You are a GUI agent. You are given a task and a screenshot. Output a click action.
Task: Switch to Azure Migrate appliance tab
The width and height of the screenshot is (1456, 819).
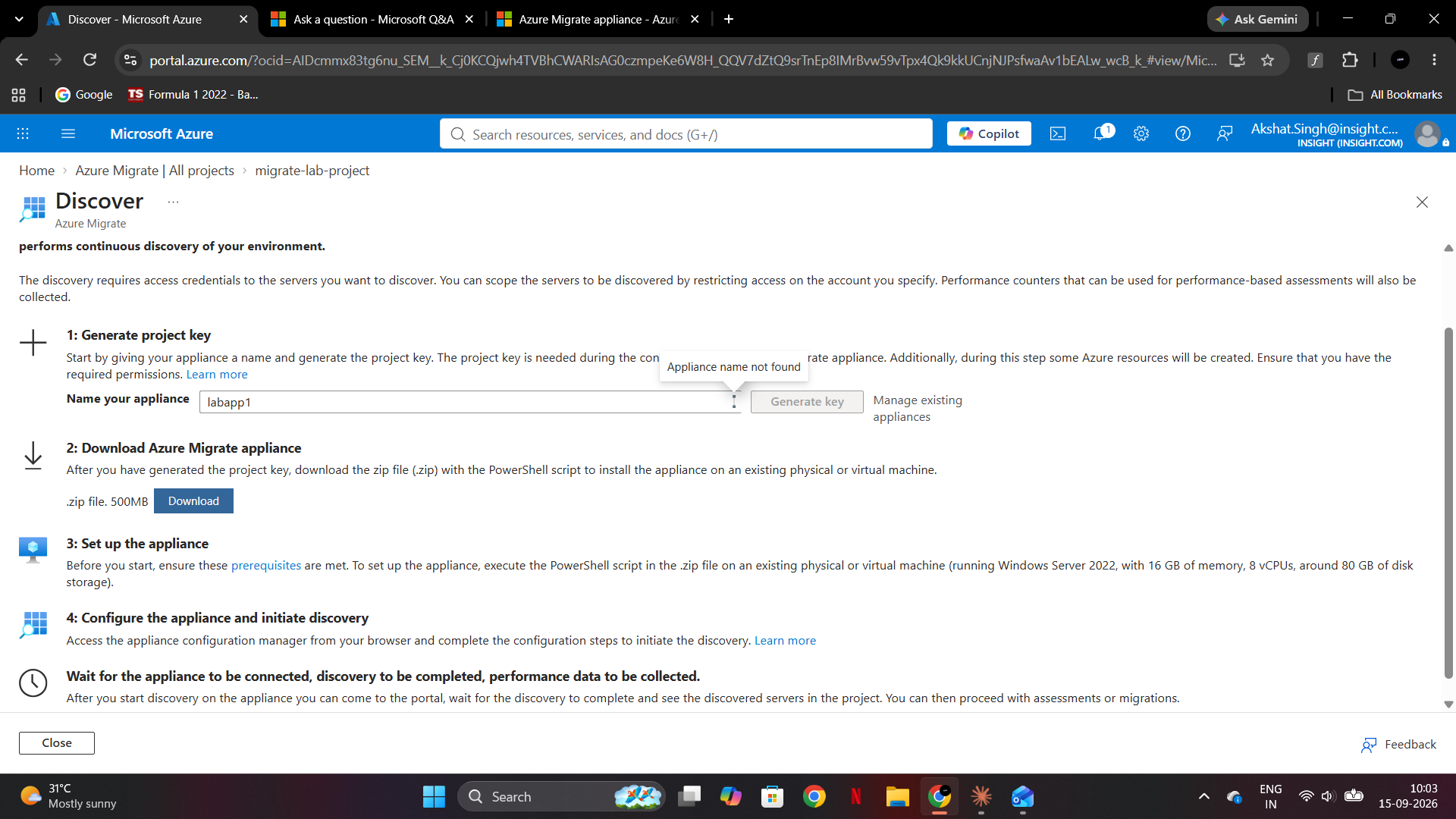pos(598,19)
